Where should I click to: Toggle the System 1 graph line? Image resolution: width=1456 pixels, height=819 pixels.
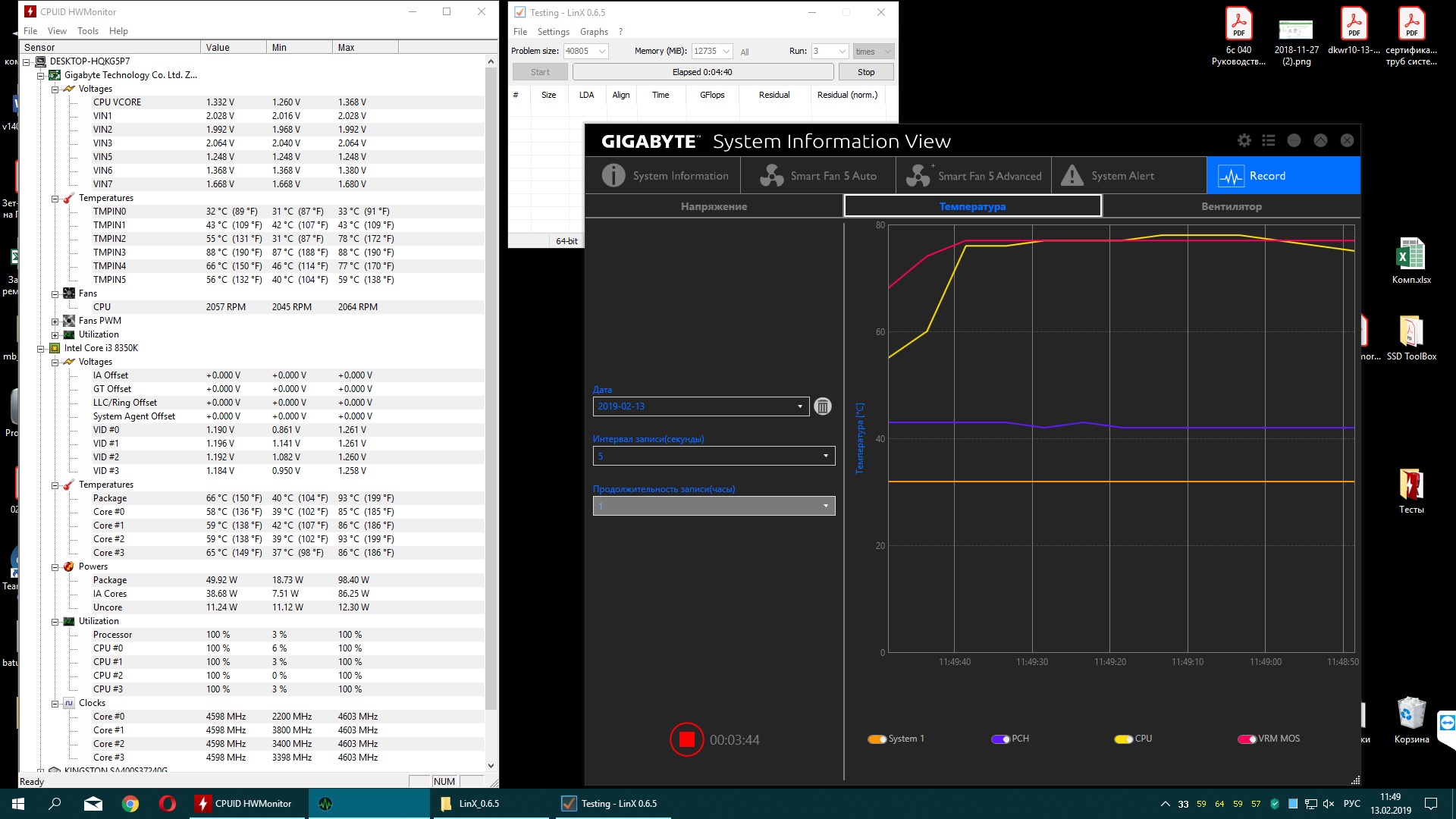(877, 739)
